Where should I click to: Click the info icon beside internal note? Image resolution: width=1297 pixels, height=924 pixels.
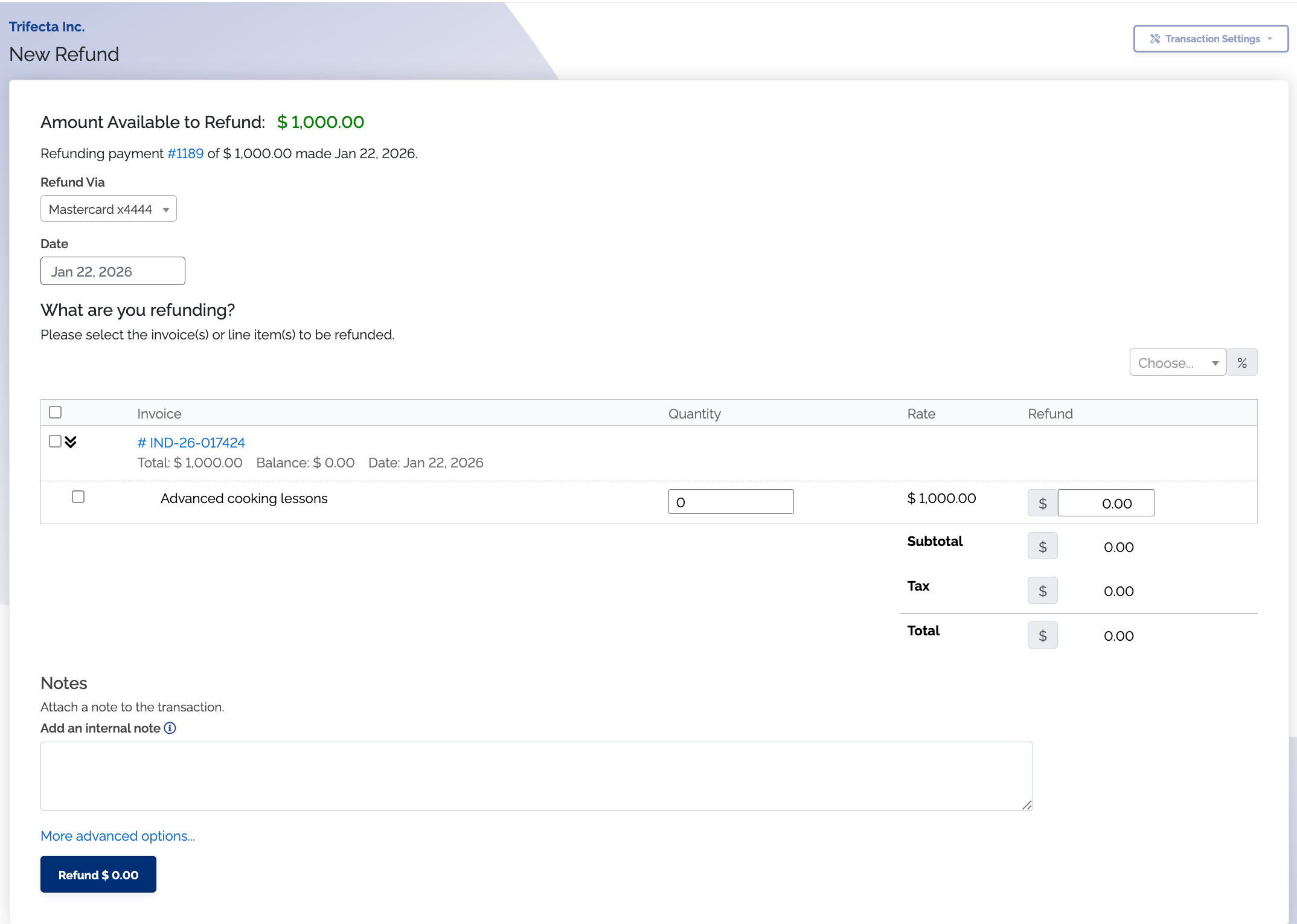point(170,728)
